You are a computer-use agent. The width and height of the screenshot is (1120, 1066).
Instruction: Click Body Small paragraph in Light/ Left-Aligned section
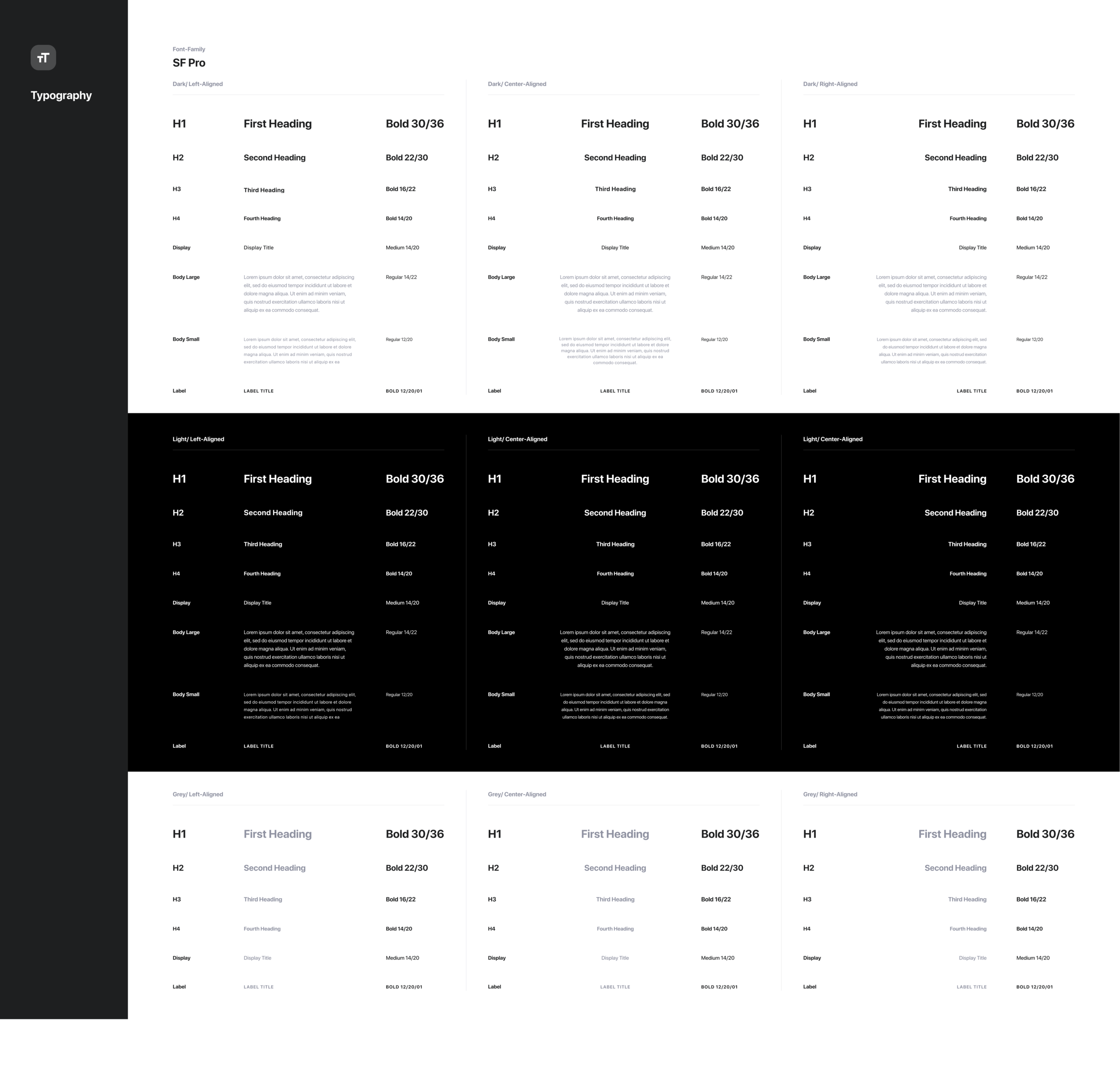coord(300,706)
